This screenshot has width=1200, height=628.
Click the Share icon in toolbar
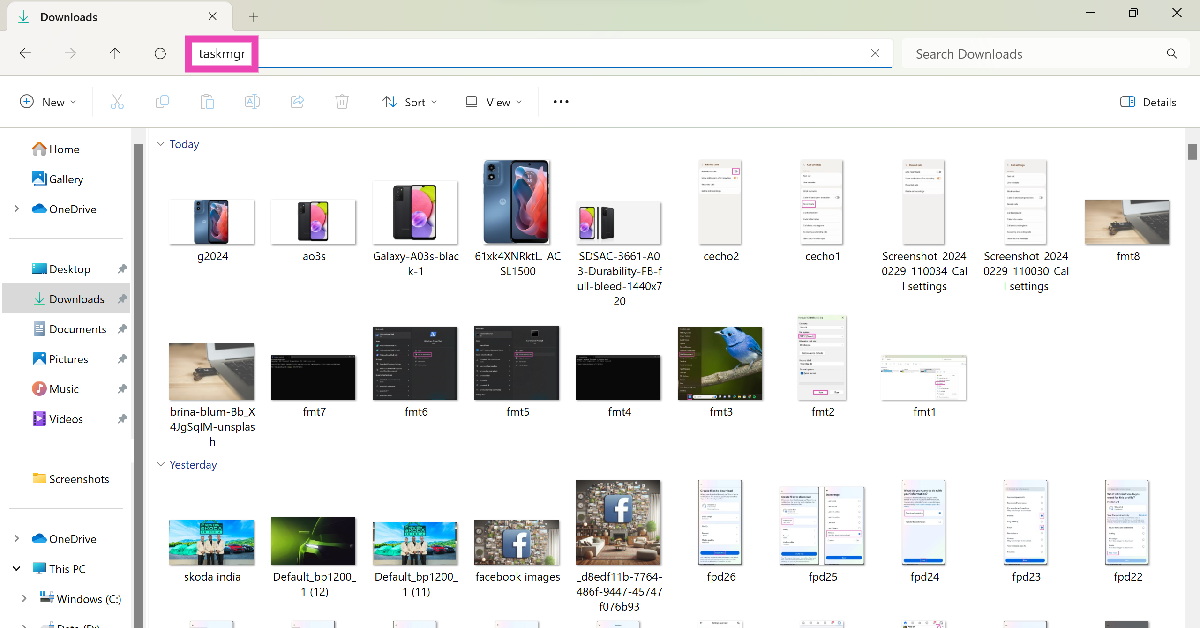click(x=297, y=102)
